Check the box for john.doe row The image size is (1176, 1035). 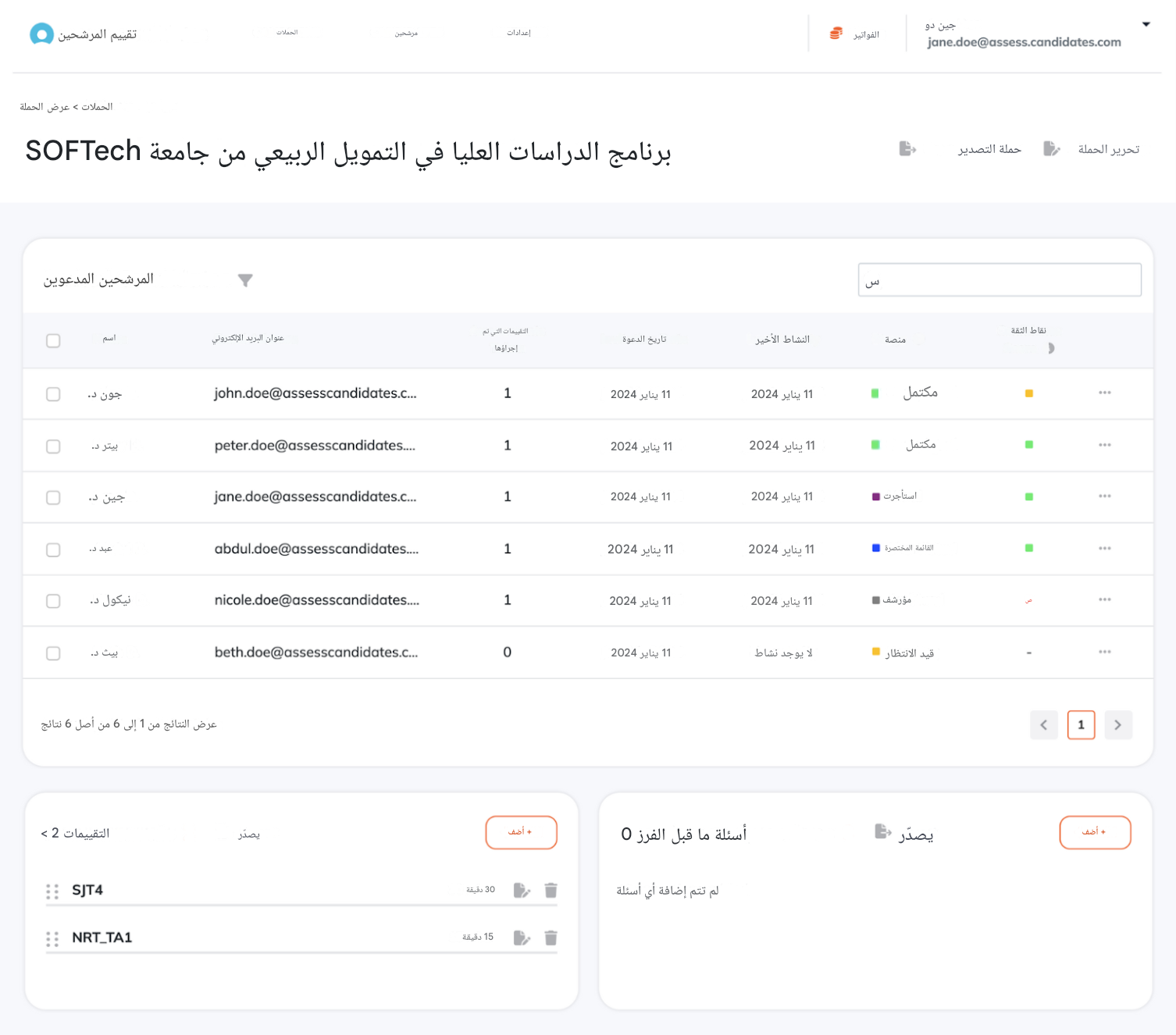click(x=53, y=394)
